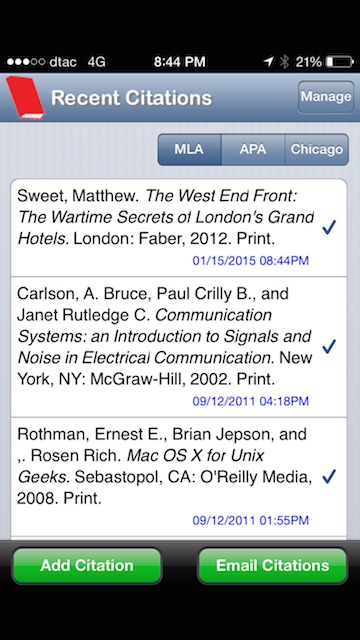Select the MLA format tab
Viewport: 360px width, 640px height.
coord(189,149)
